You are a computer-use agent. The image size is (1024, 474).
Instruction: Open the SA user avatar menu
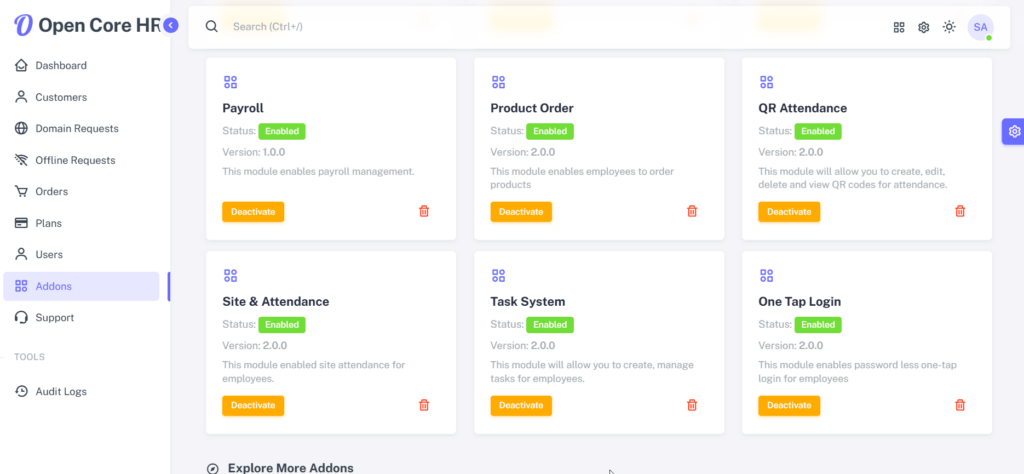pos(980,27)
